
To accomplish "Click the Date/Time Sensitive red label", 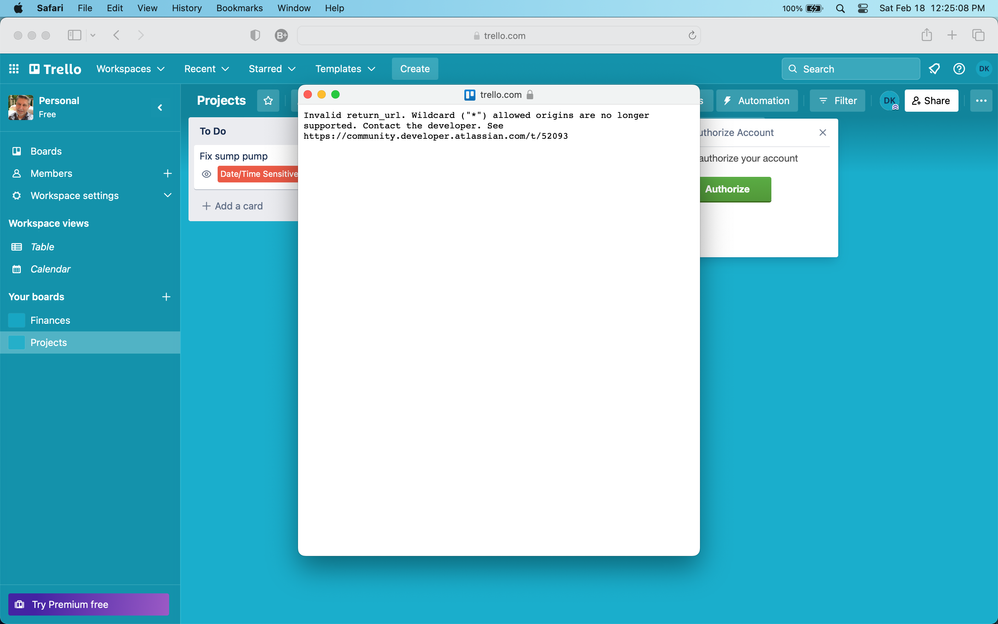I will [x=258, y=174].
